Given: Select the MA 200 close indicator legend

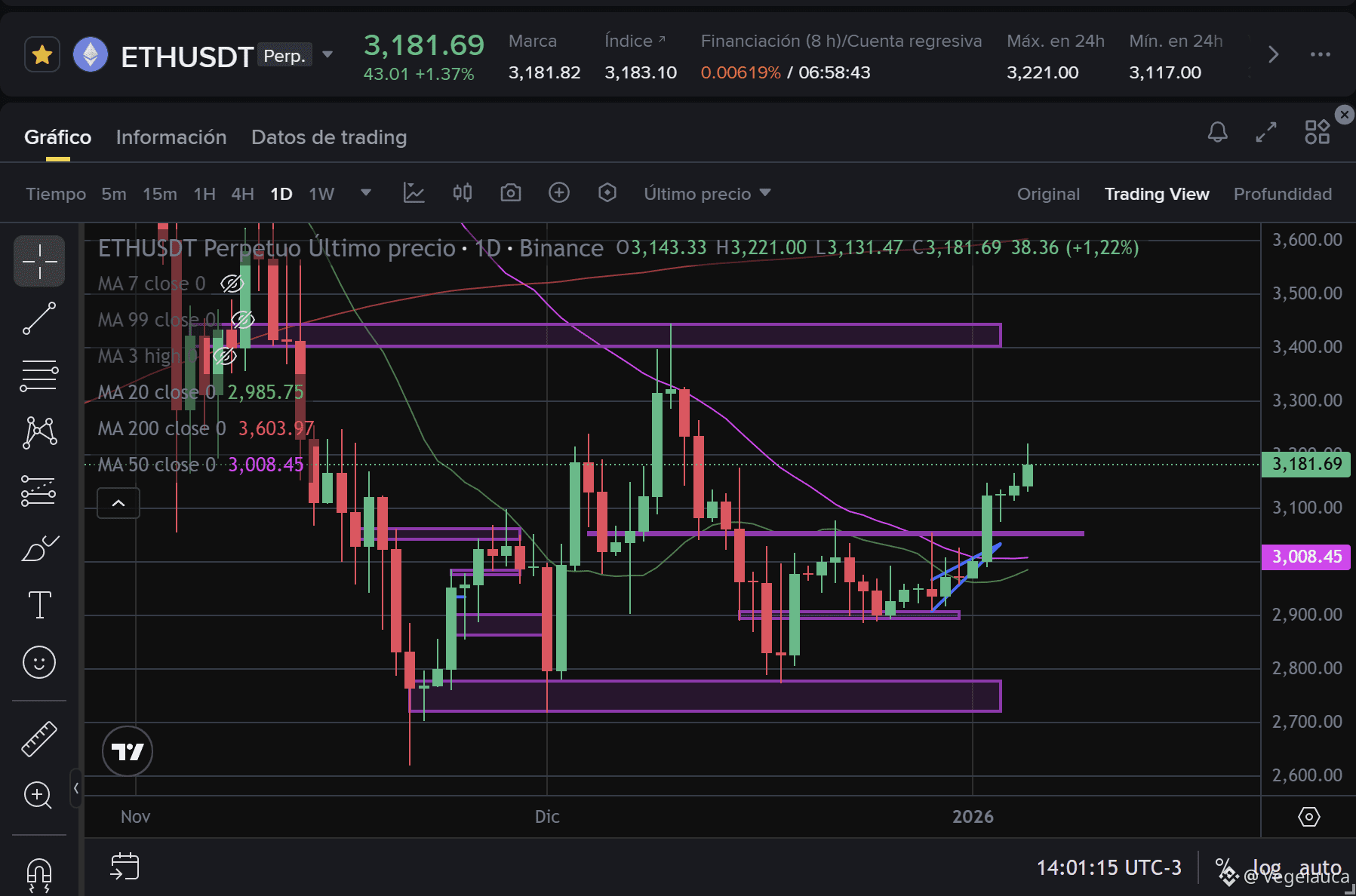Looking at the screenshot, I should [206, 428].
